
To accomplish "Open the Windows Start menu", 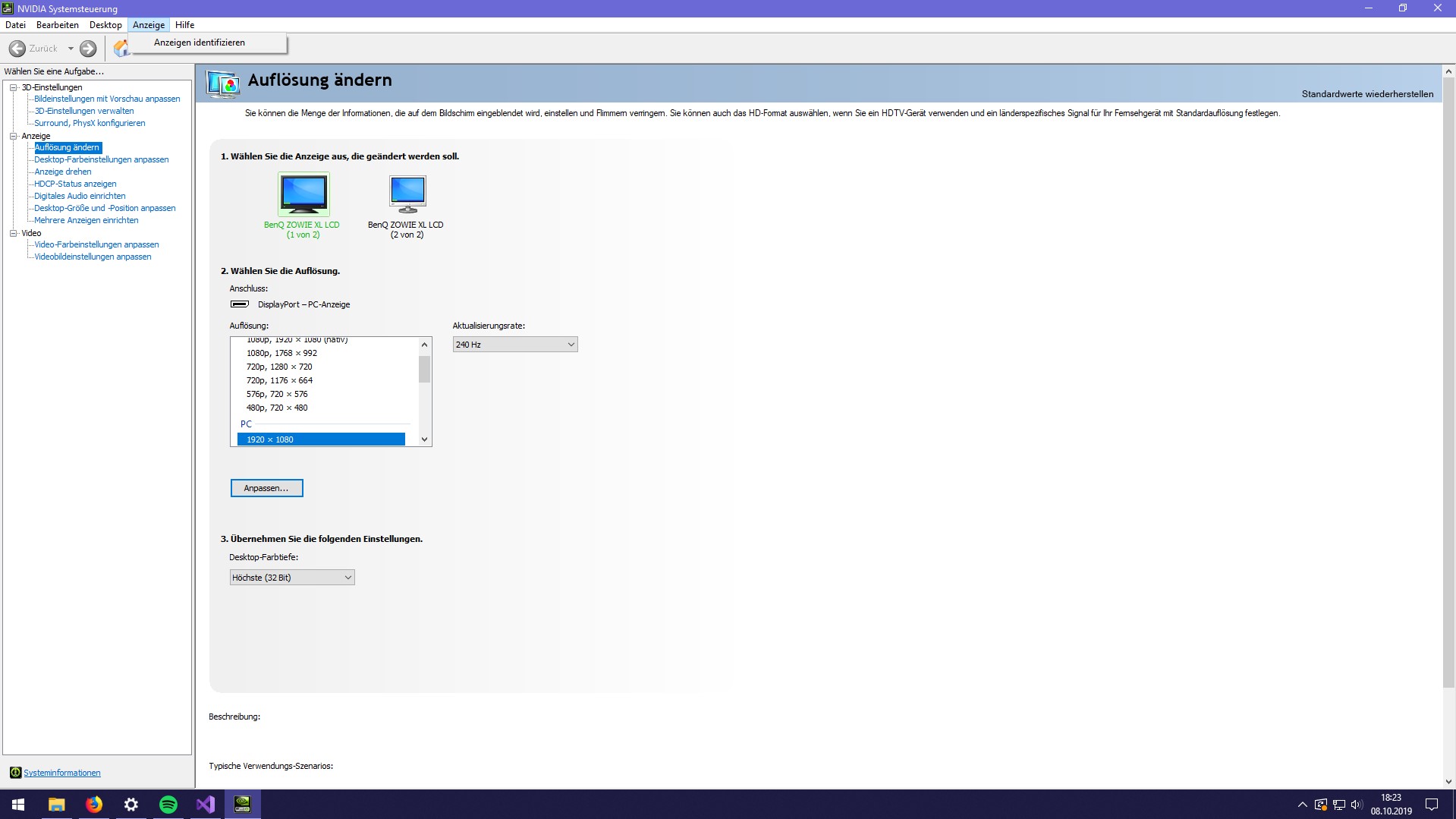I will pyautogui.click(x=18, y=805).
